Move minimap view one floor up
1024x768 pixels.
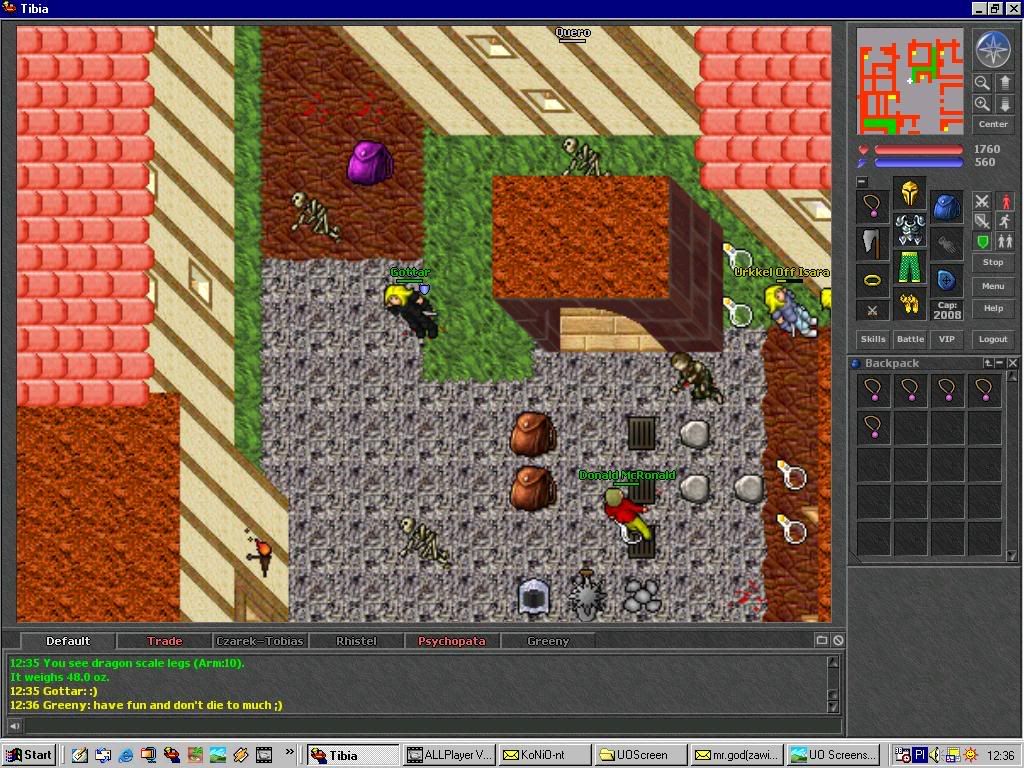1004,83
